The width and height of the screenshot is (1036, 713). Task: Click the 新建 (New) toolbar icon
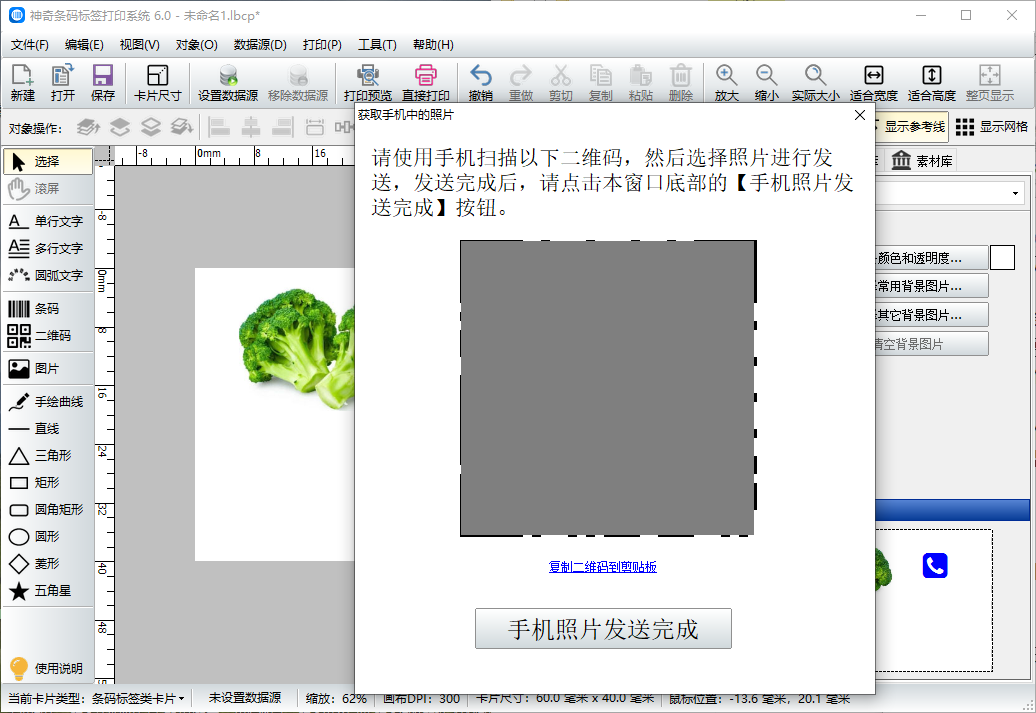[x=22, y=83]
